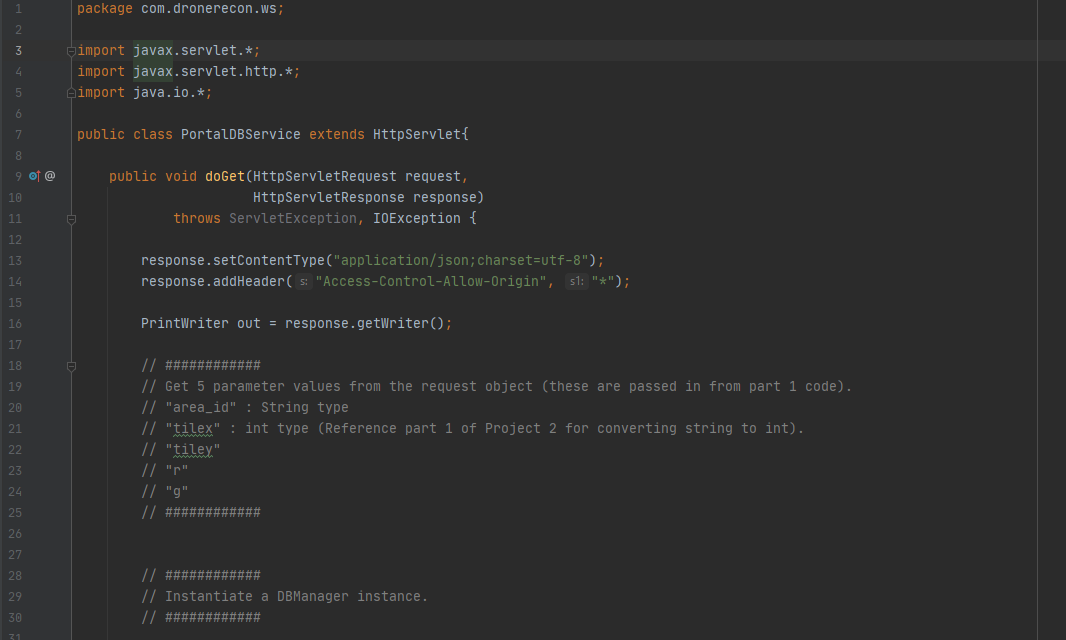
Task: Click IOException in the throws clause
Action: tap(417, 219)
